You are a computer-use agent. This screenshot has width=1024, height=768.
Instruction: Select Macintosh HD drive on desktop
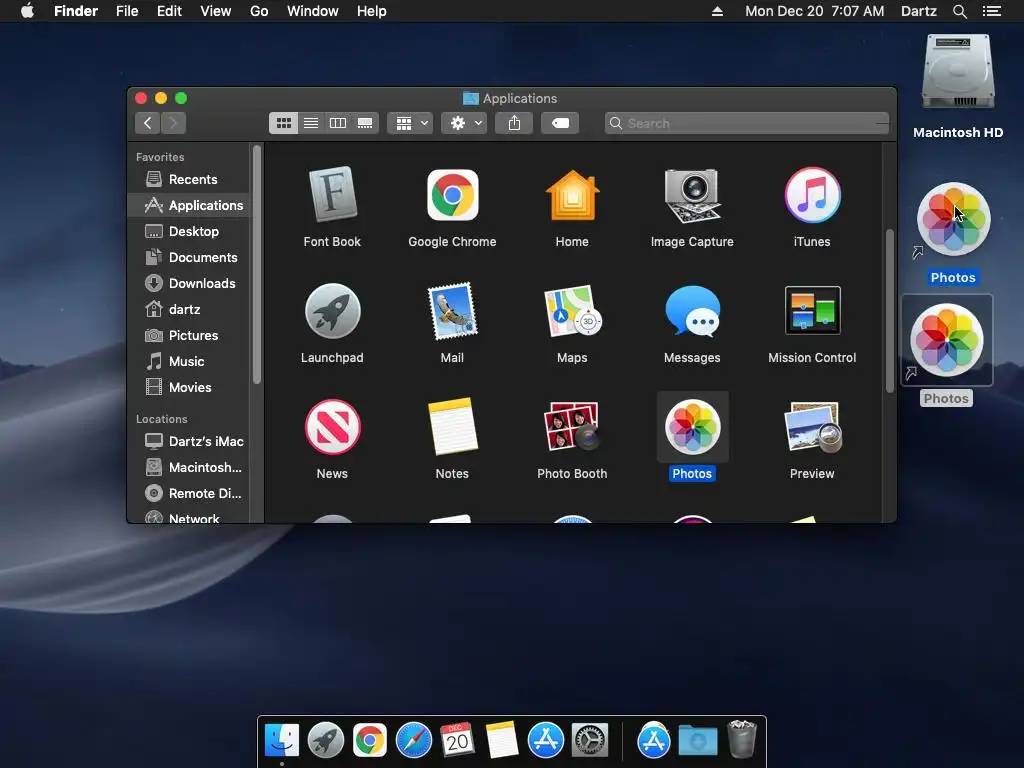coord(958,72)
